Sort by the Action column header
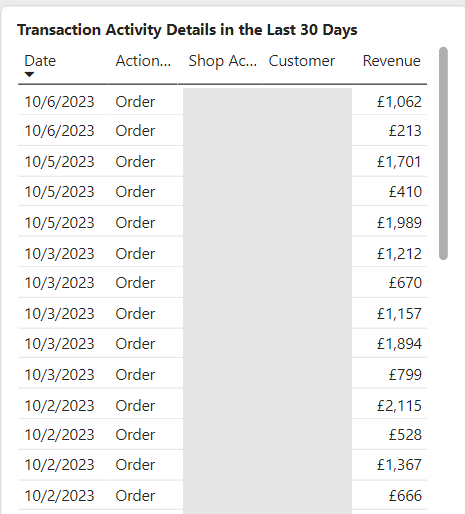 [x=143, y=61]
